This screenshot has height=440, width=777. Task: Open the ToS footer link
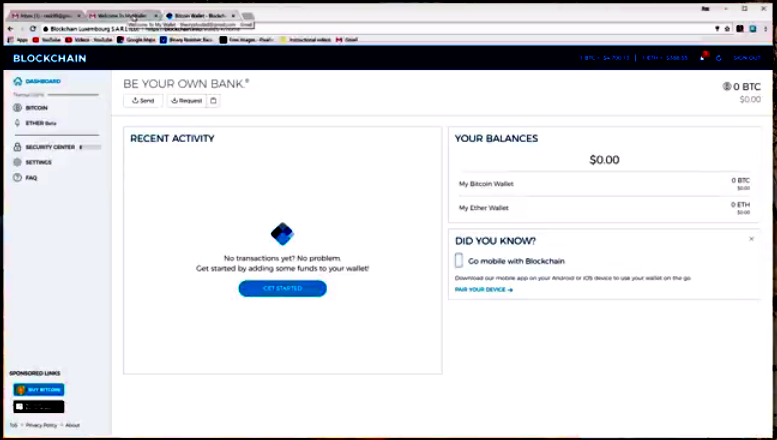tap(13, 425)
